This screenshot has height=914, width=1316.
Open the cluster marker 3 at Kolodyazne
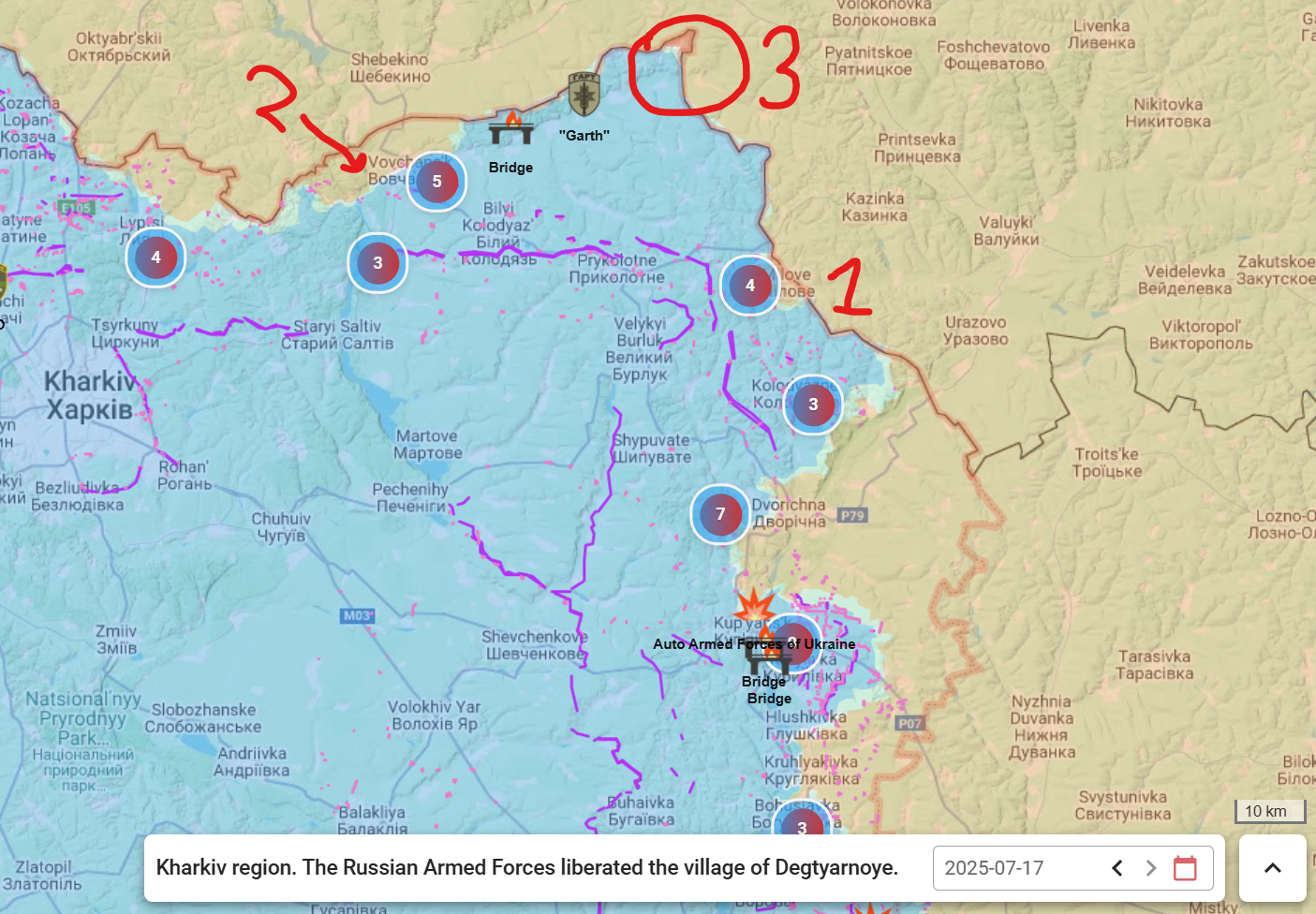[x=813, y=405]
